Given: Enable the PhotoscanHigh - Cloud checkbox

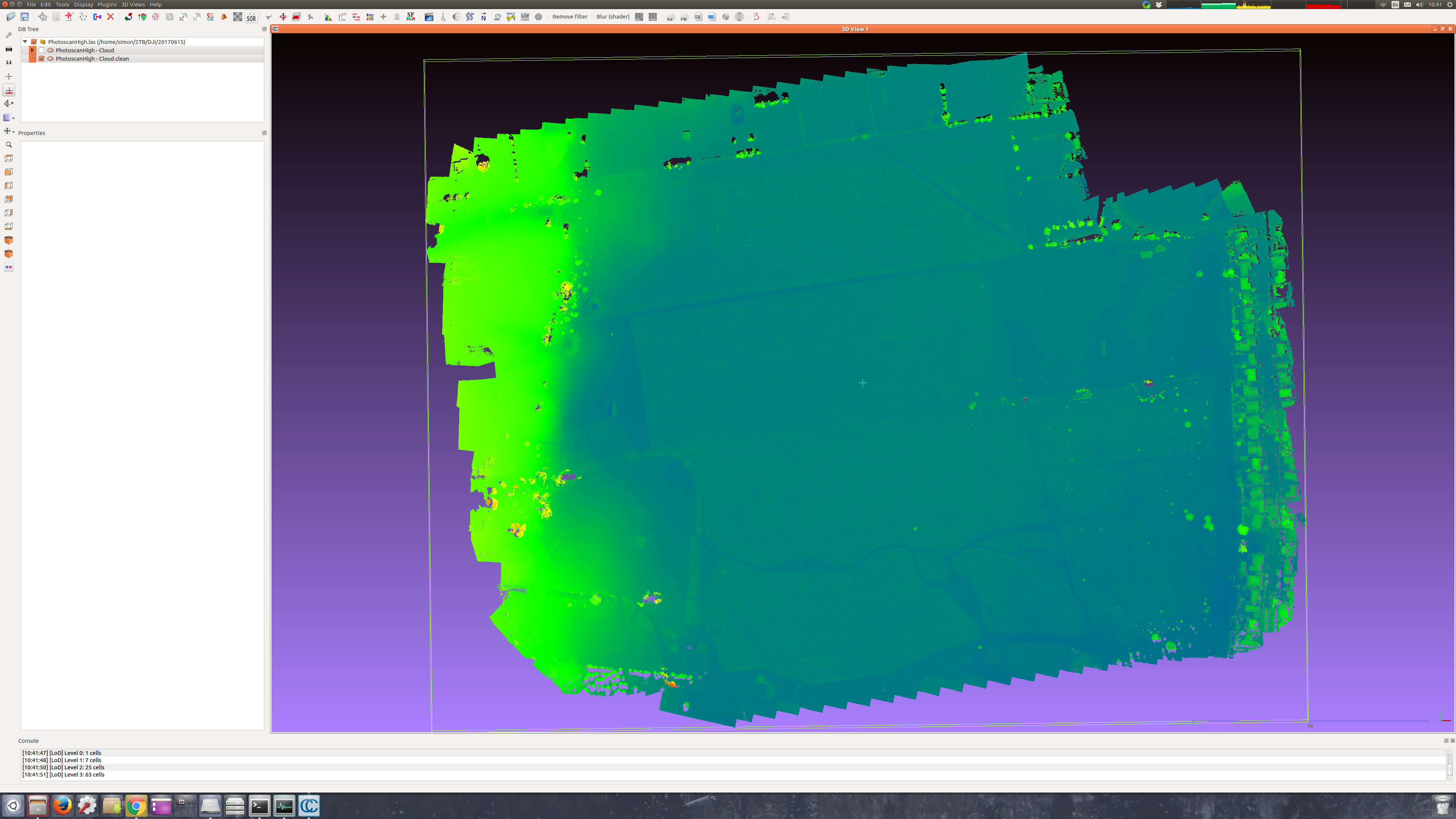Looking at the screenshot, I should click(41, 50).
